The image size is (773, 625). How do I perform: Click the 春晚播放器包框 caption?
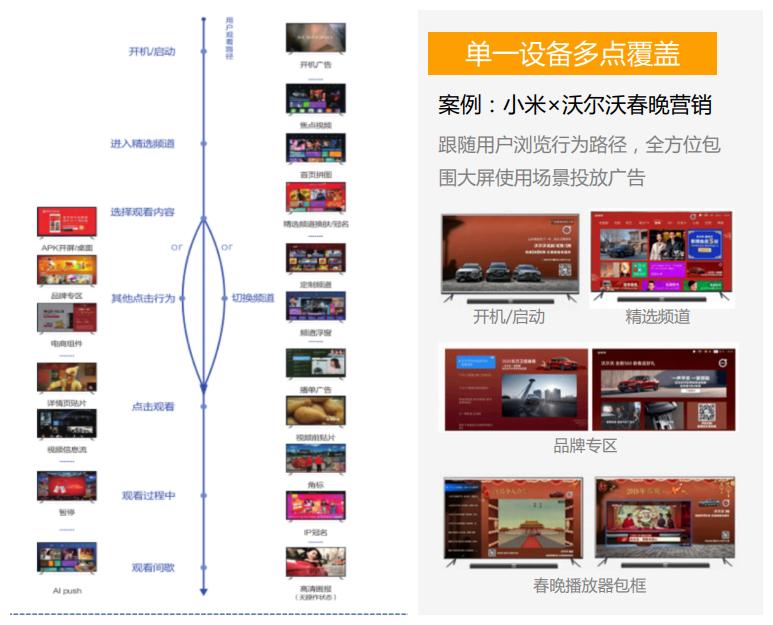click(x=589, y=586)
